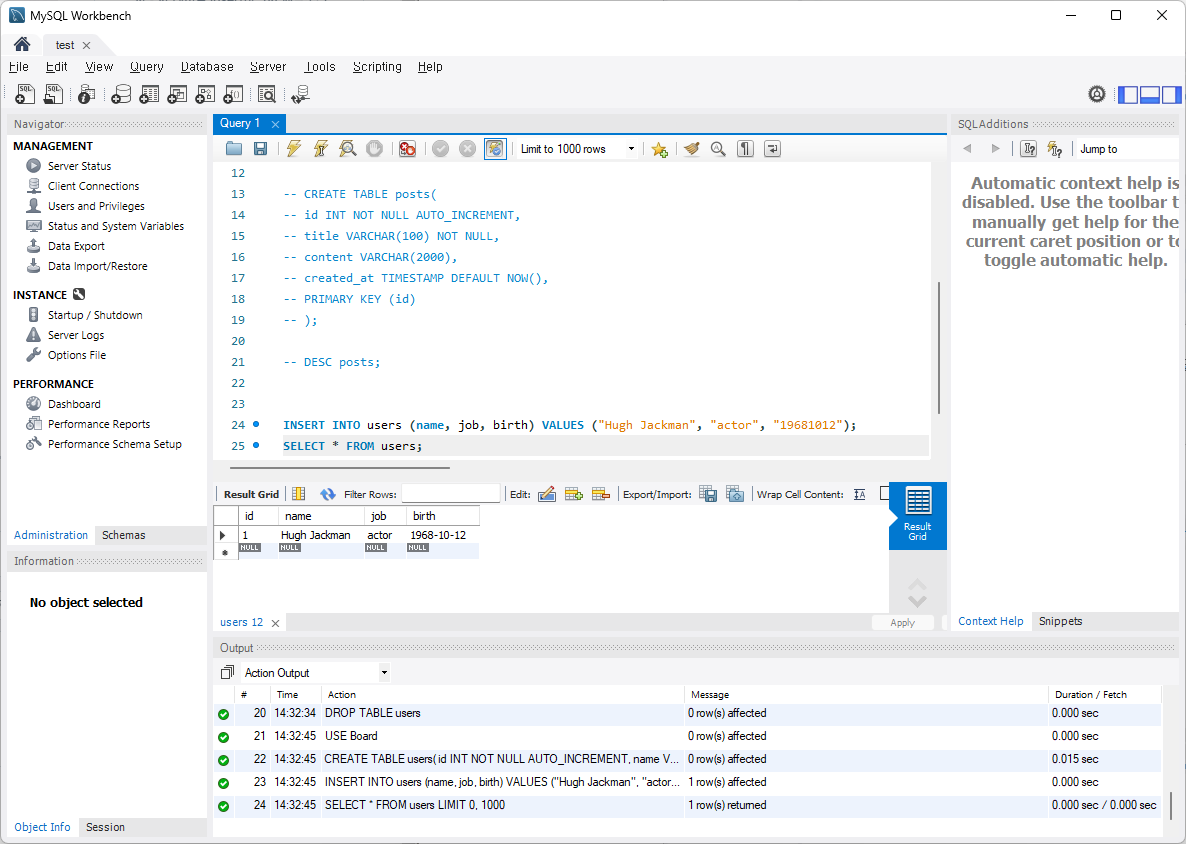Viewport: 1186px width, 844px height.
Task: Click into Filter Rows input field
Action: tap(451, 494)
